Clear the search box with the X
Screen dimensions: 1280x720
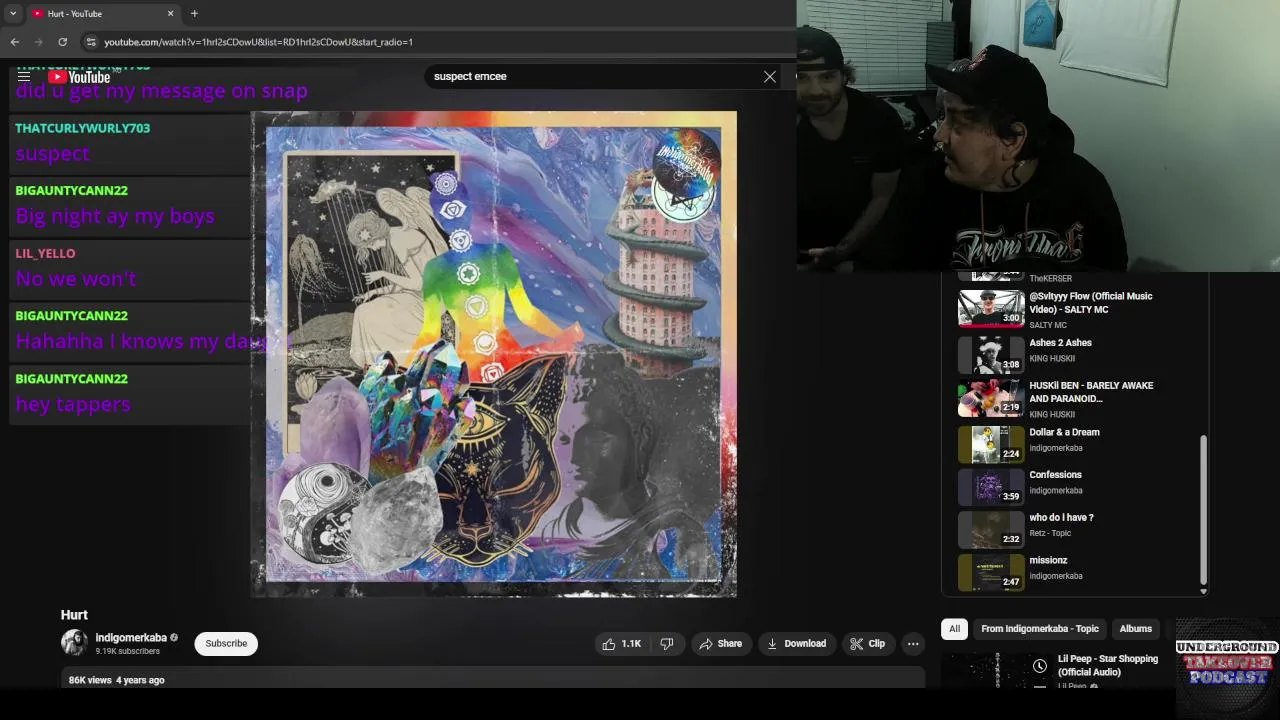(x=770, y=77)
